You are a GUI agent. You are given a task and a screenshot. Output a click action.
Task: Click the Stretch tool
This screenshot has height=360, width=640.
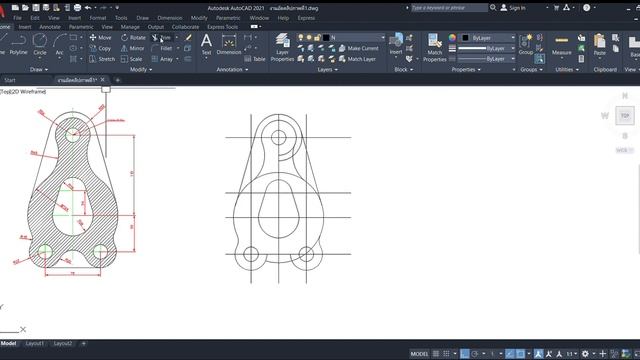pos(102,59)
